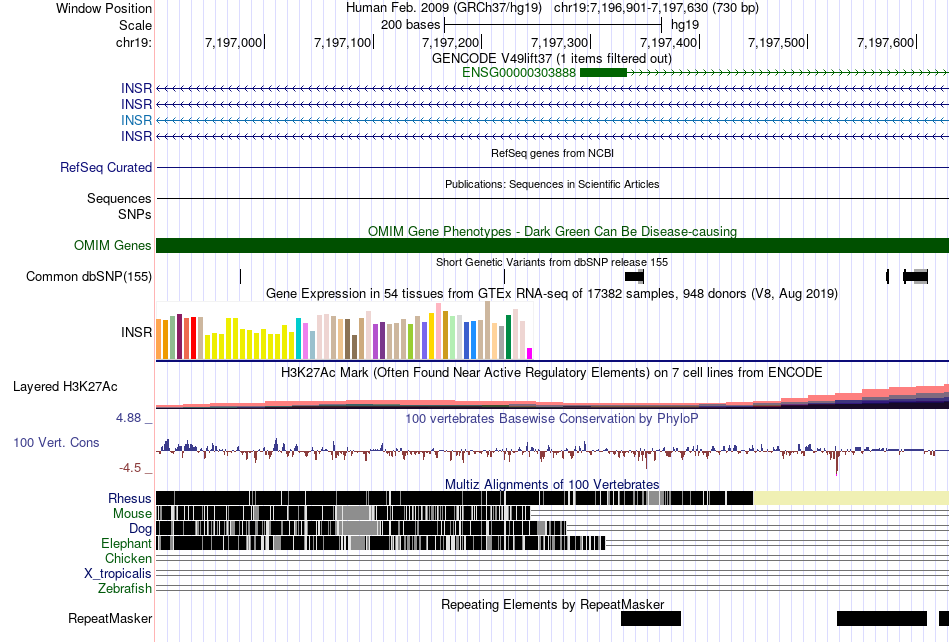Open the RefSeq Curated track label
Screen dimensions: 950x642
[x=106, y=167]
